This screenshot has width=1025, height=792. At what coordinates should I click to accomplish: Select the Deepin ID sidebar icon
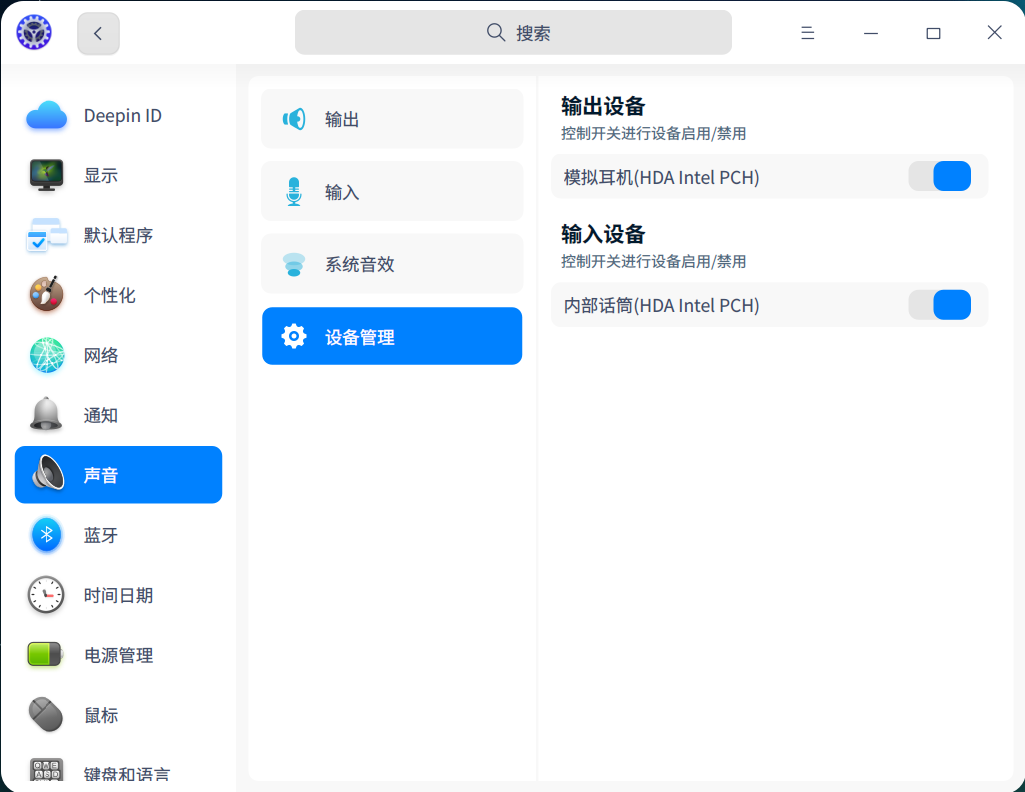pos(46,115)
